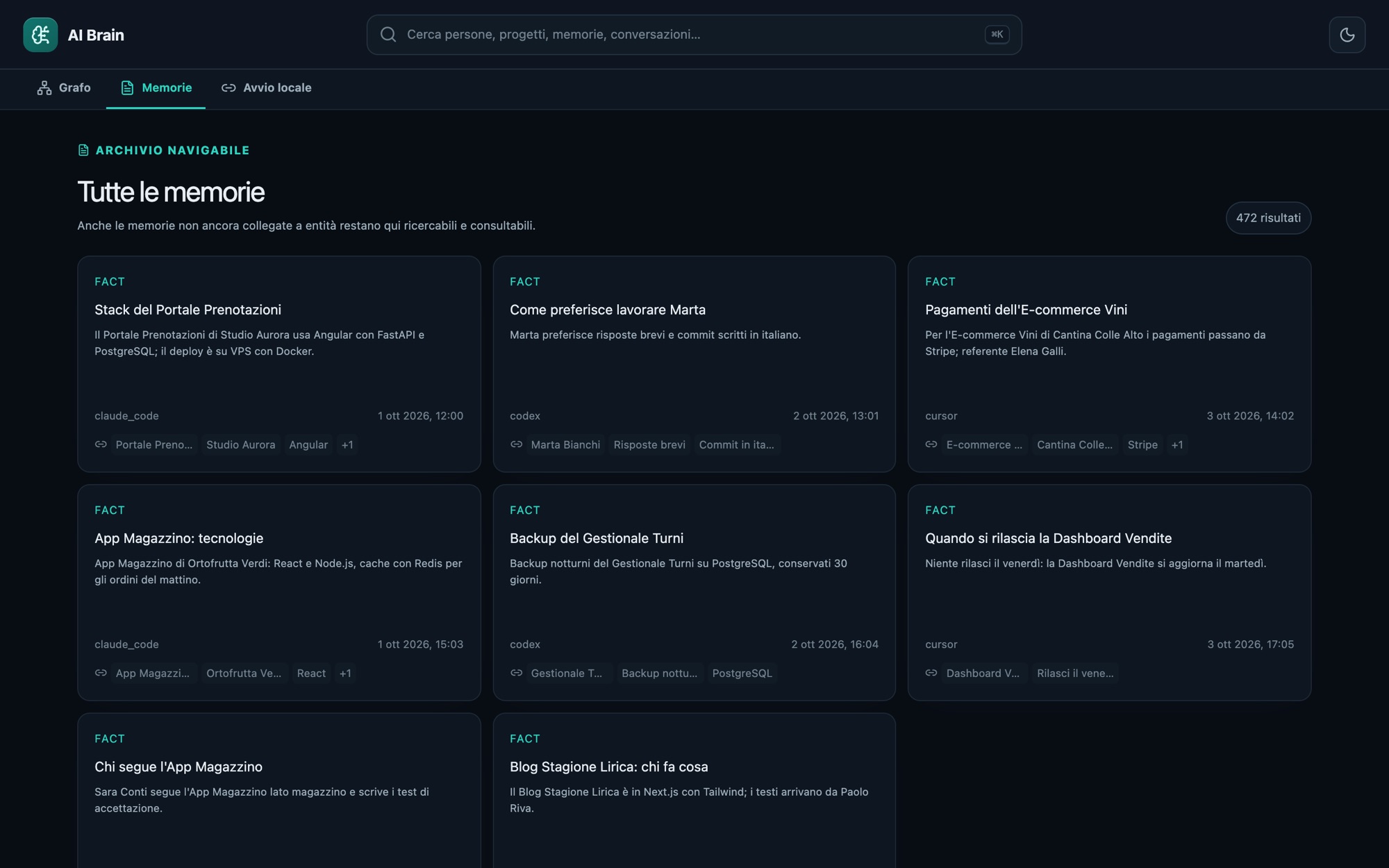Switch to the Avvio locale tab
1389x868 pixels.
pyautogui.click(x=266, y=88)
